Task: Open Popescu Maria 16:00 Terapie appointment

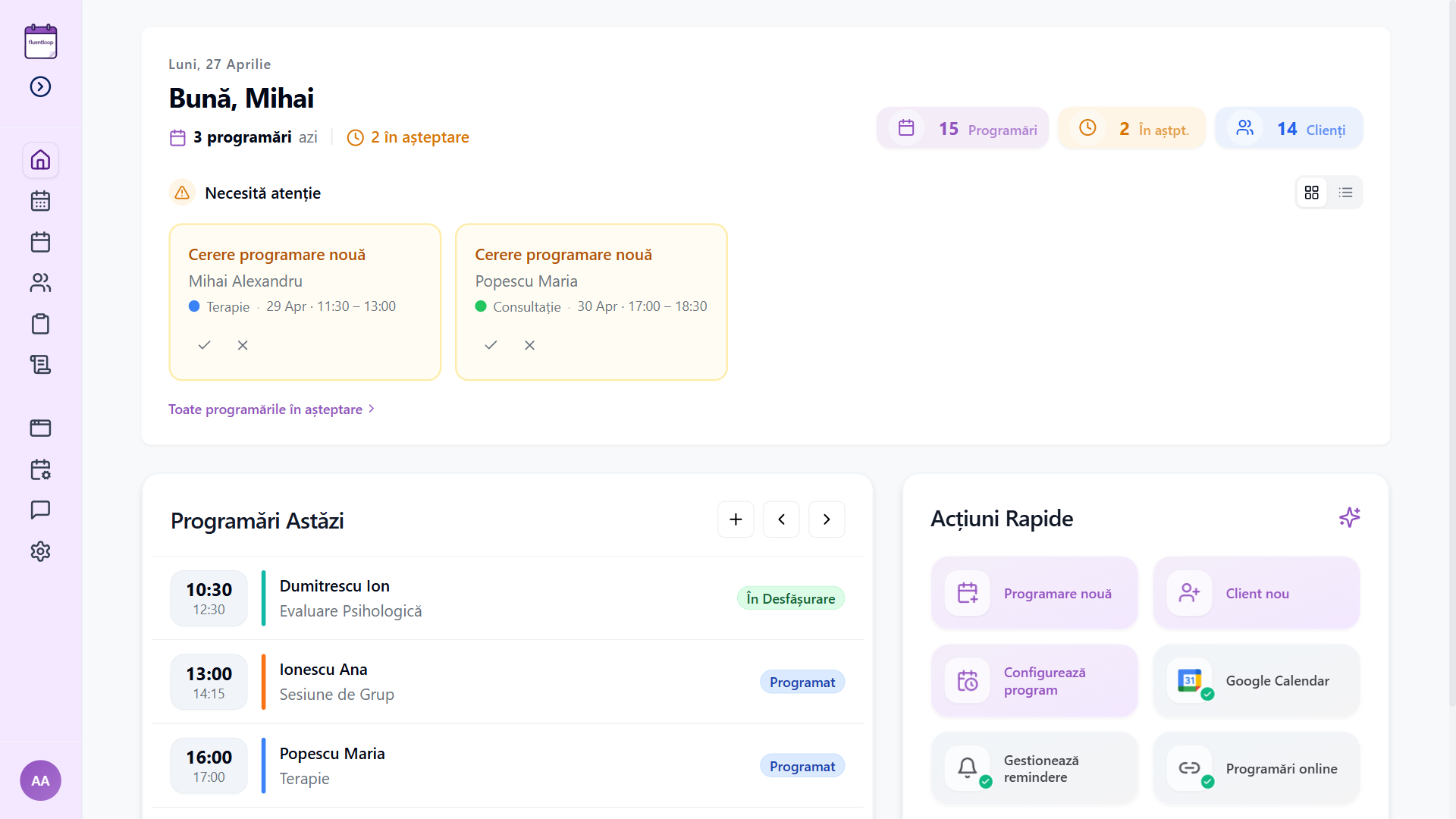Action: 507,766
